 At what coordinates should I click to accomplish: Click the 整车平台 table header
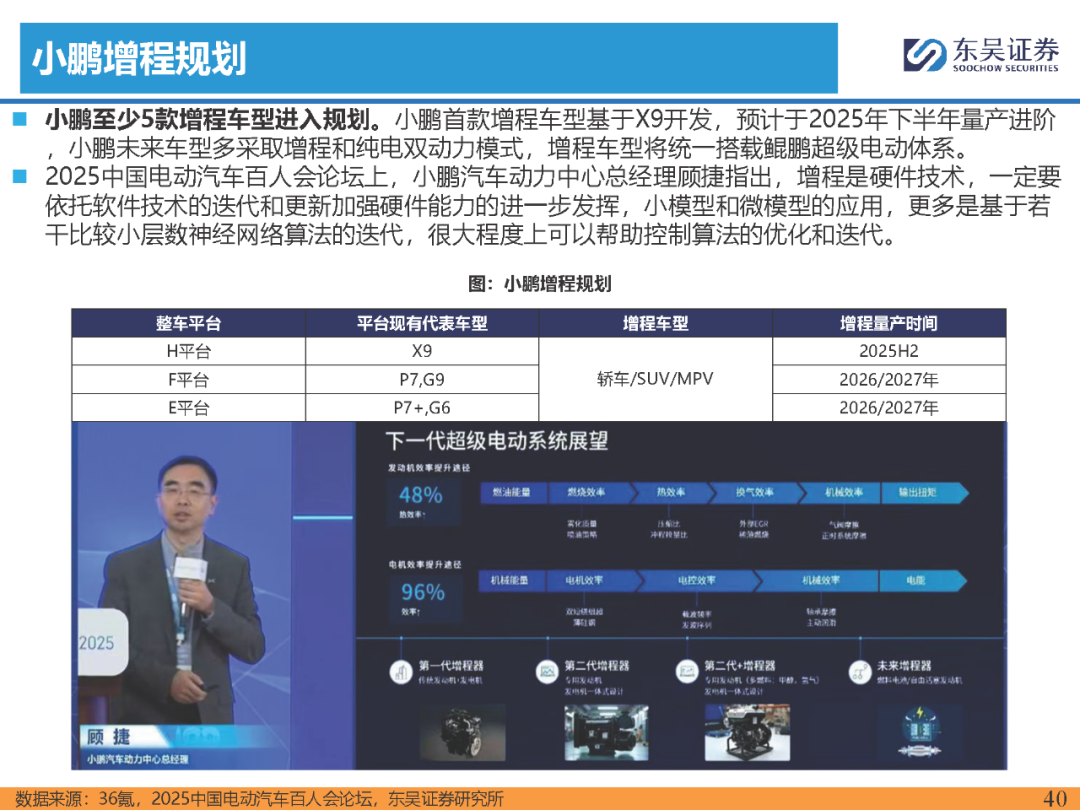(188, 323)
